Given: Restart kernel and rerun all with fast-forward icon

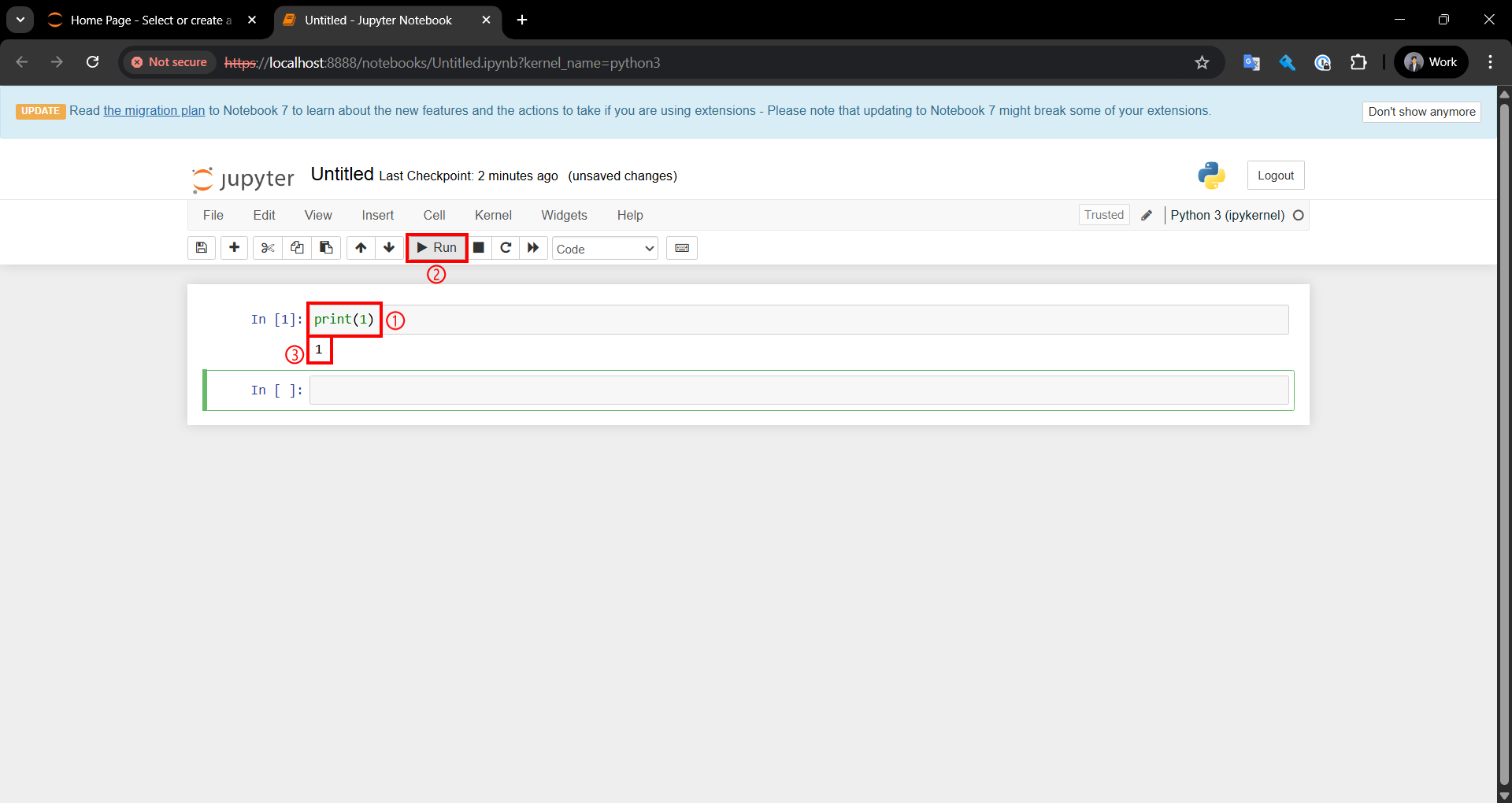Looking at the screenshot, I should (x=533, y=248).
